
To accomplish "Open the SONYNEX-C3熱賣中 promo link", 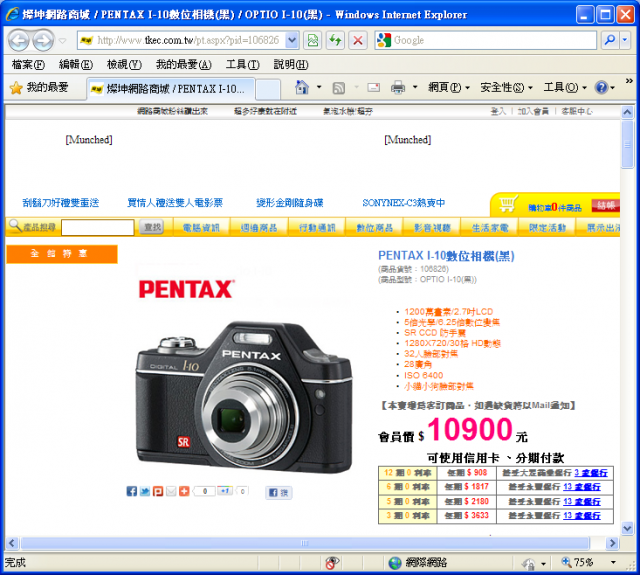I will (x=404, y=203).
